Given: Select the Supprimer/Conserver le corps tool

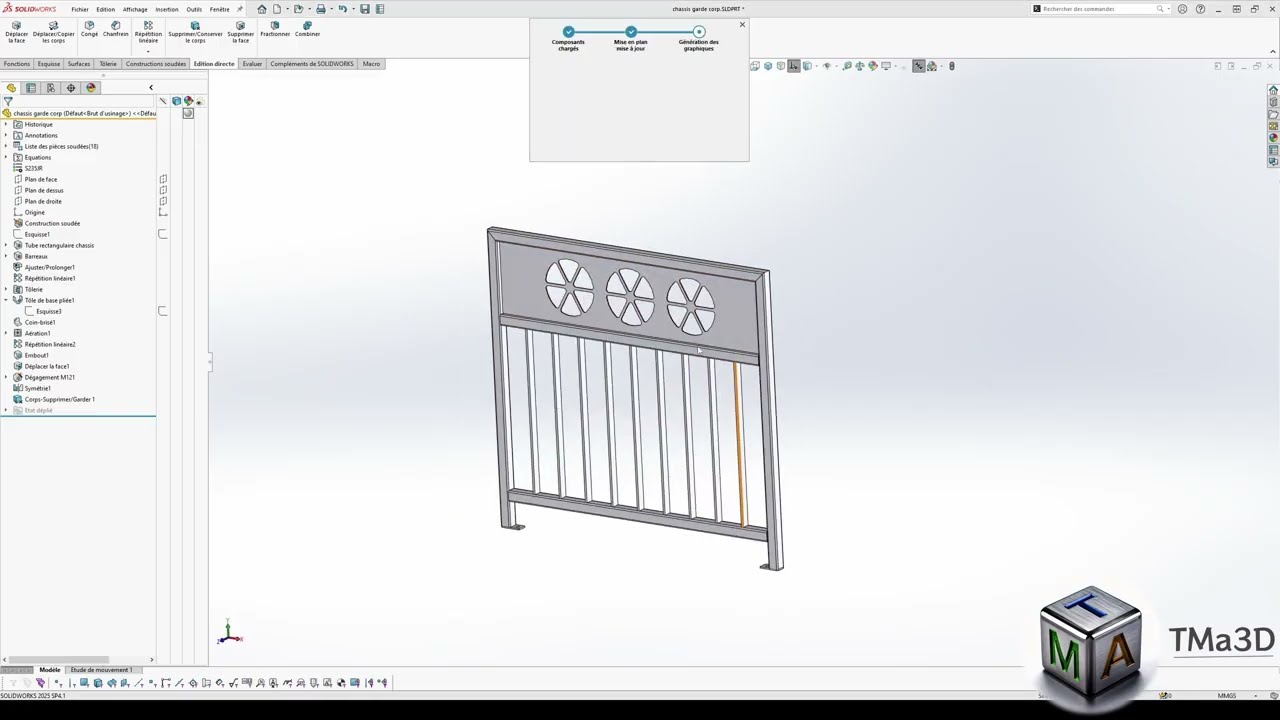Looking at the screenshot, I should click(x=195, y=32).
